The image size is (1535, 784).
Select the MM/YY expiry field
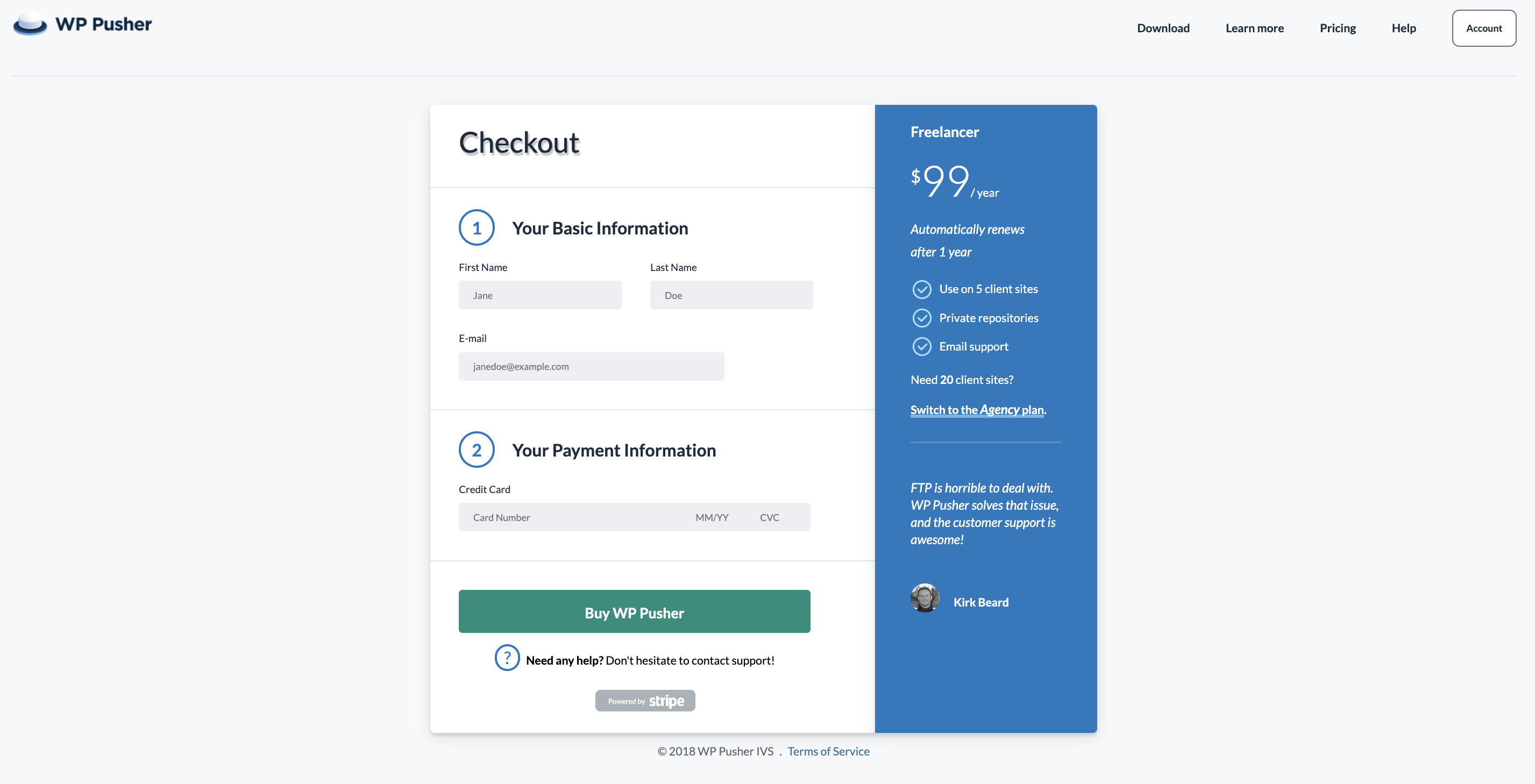(x=712, y=517)
